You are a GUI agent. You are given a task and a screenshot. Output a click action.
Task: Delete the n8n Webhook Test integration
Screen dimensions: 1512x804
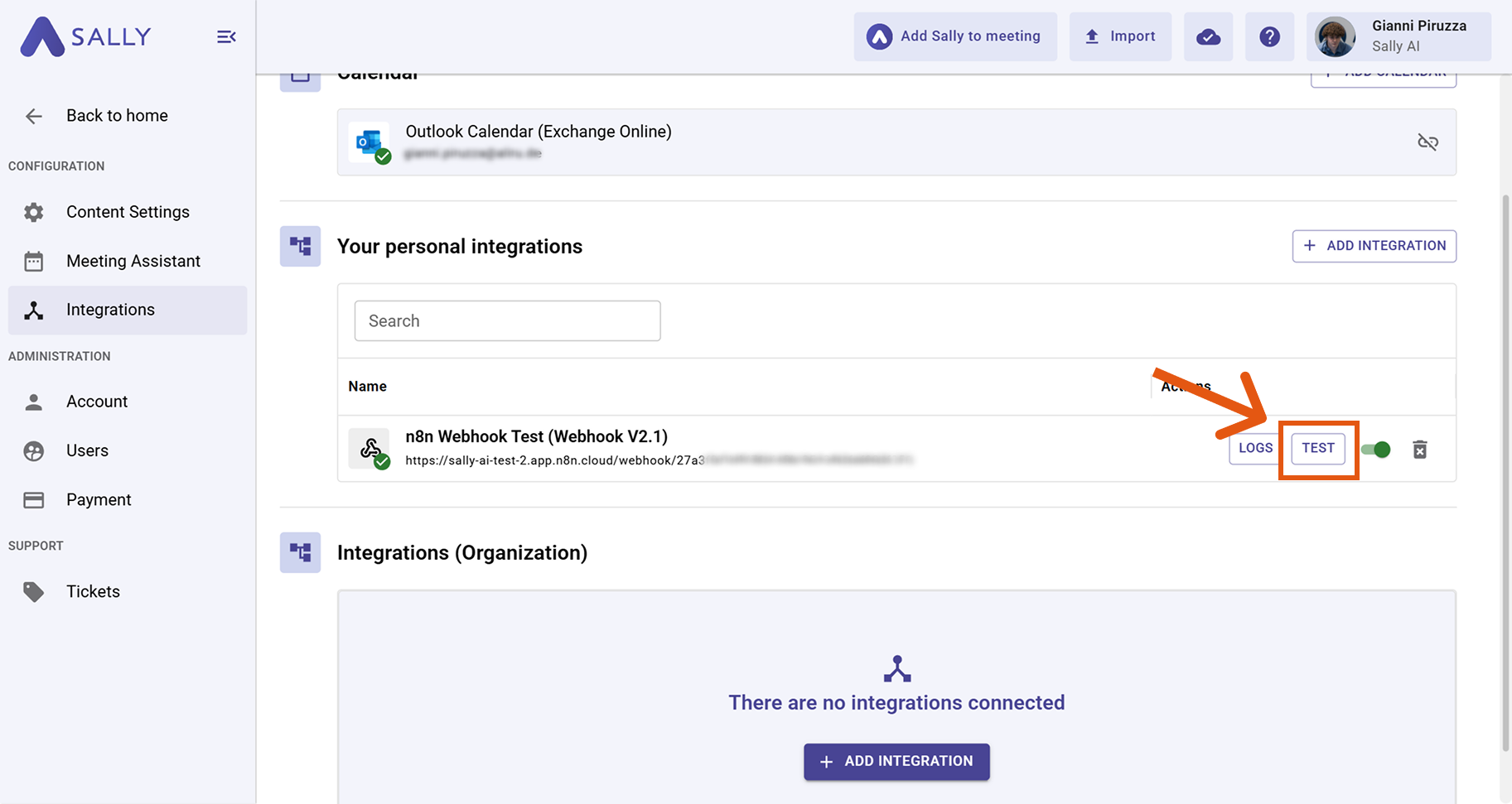[1419, 450]
